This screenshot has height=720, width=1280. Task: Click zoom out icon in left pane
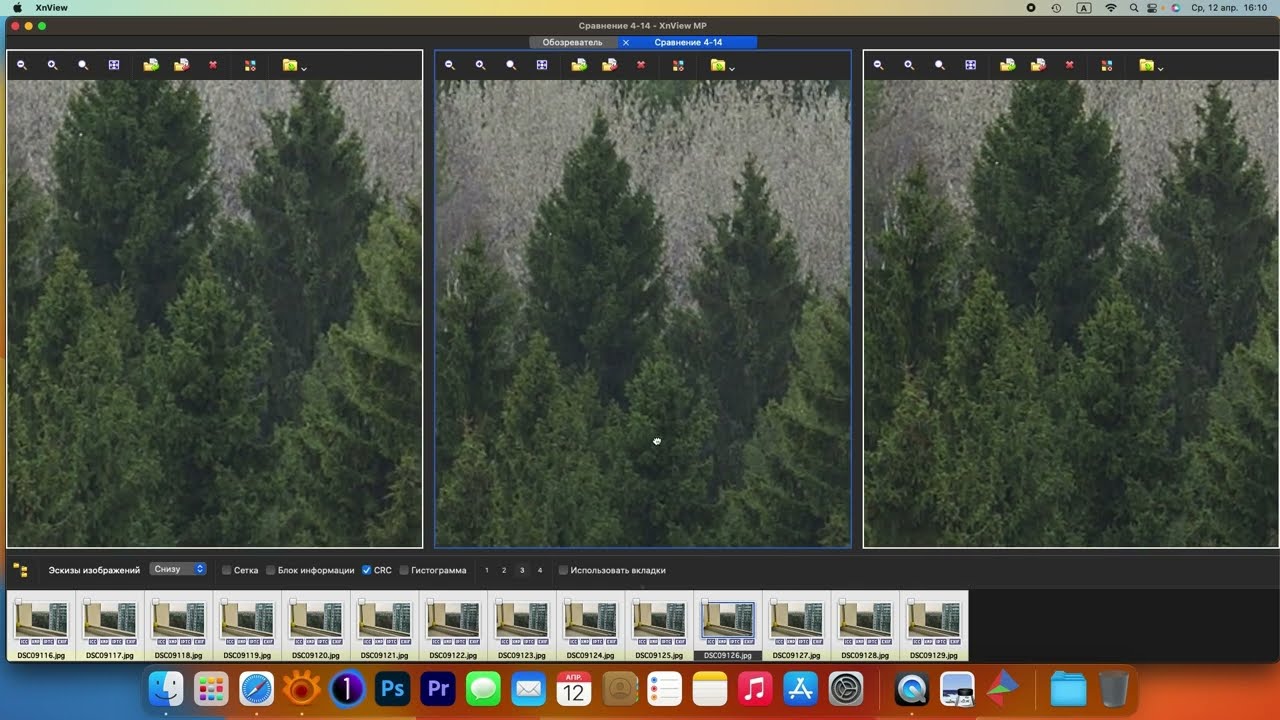click(x=22, y=65)
